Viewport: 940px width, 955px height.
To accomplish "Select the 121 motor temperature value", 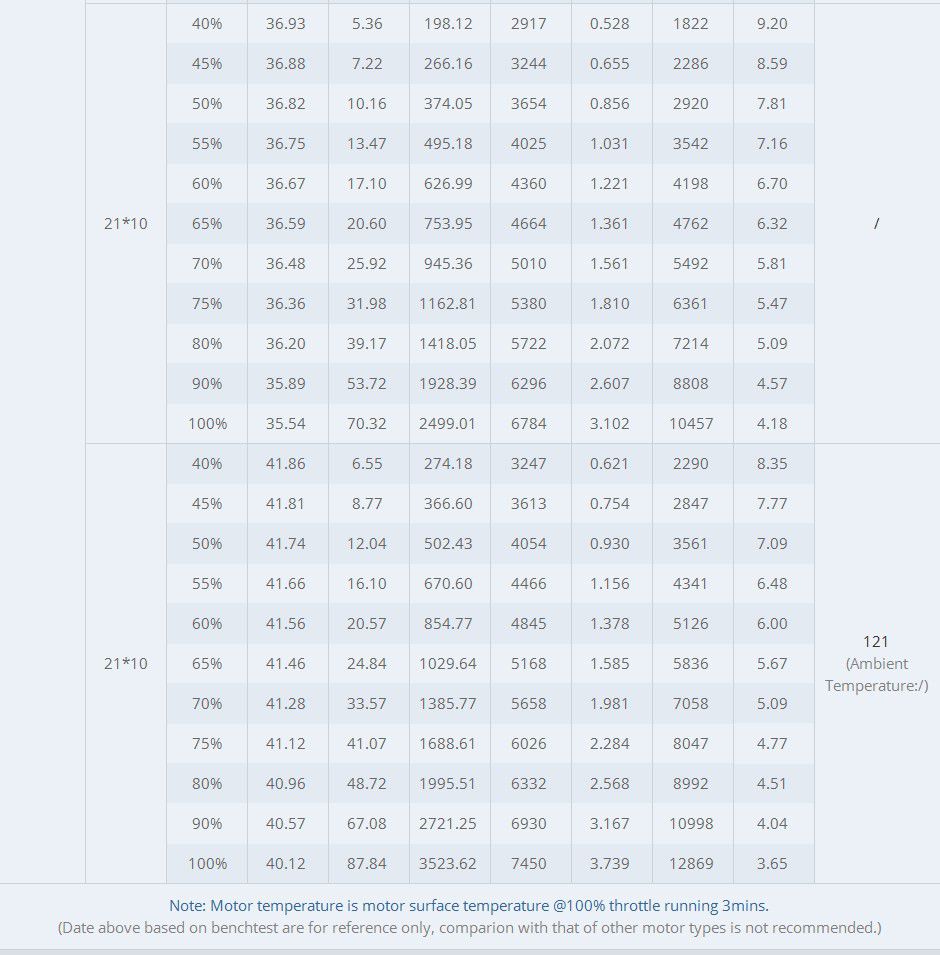I will coord(876,642).
